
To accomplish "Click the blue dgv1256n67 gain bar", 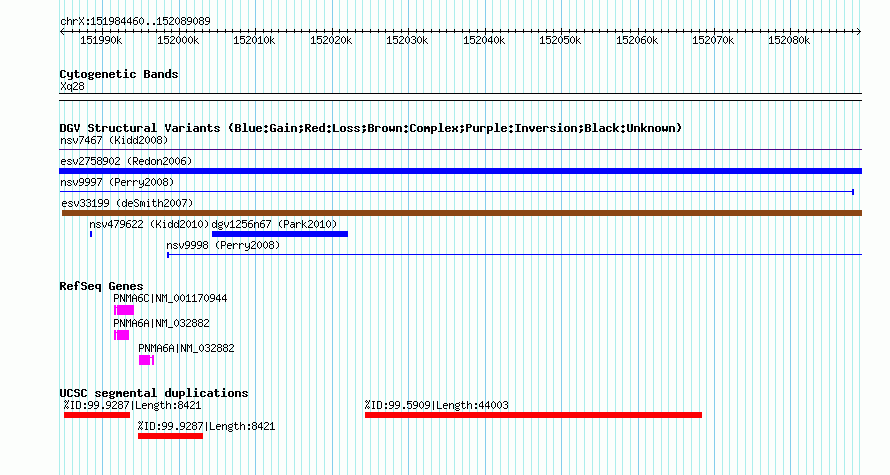I will click(280, 234).
